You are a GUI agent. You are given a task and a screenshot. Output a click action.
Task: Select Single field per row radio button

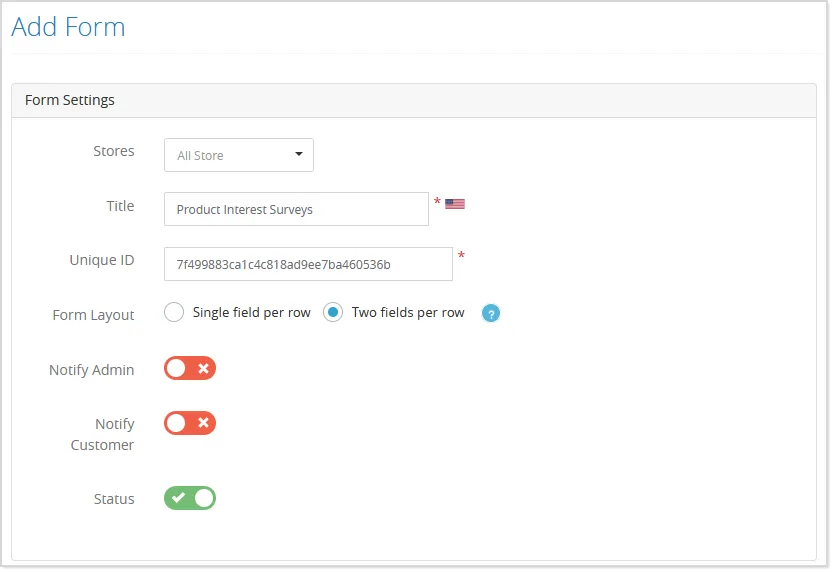point(174,312)
